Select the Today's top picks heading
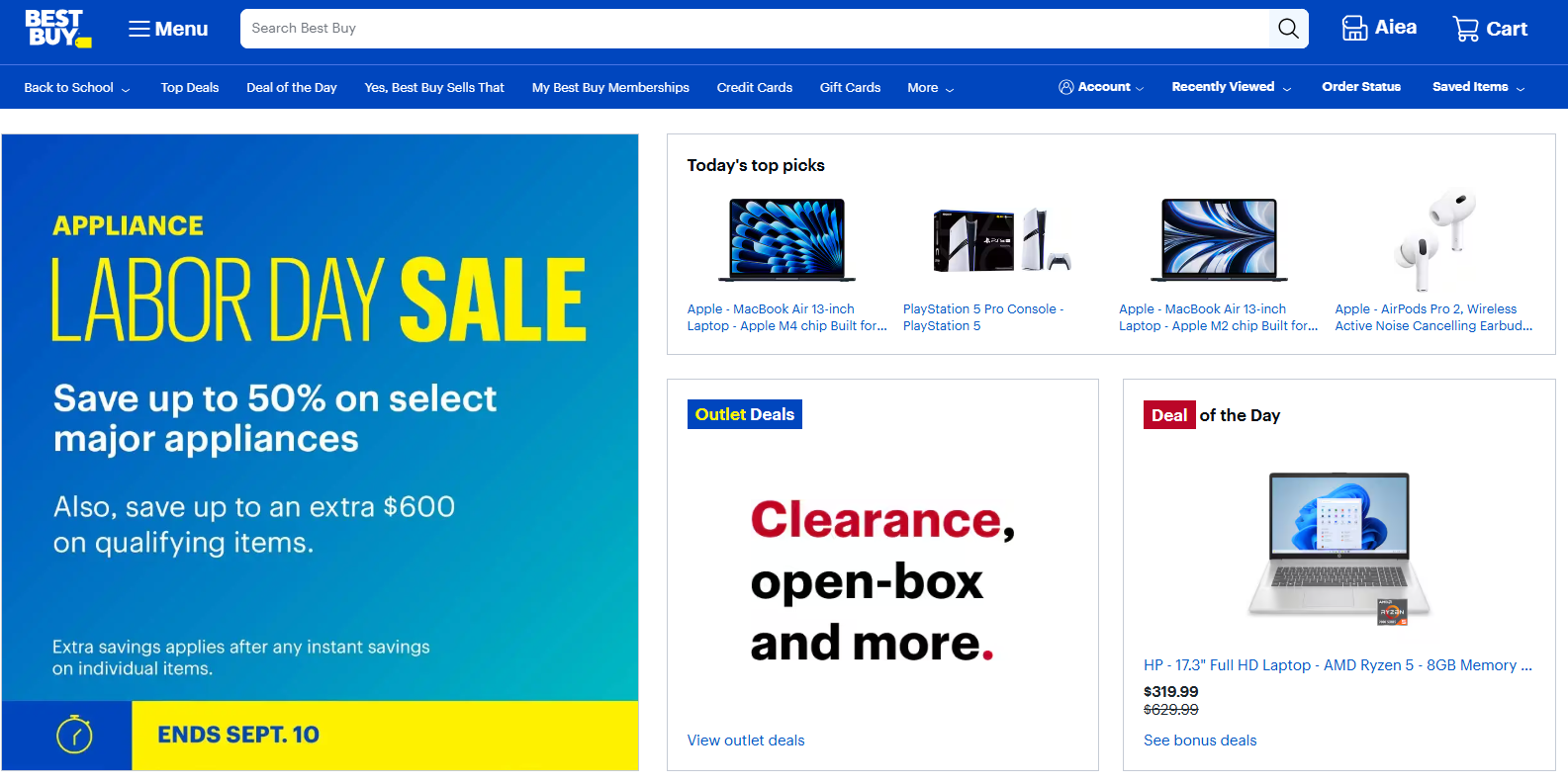This screenshot has width=1568, height=784. [756, 165]
